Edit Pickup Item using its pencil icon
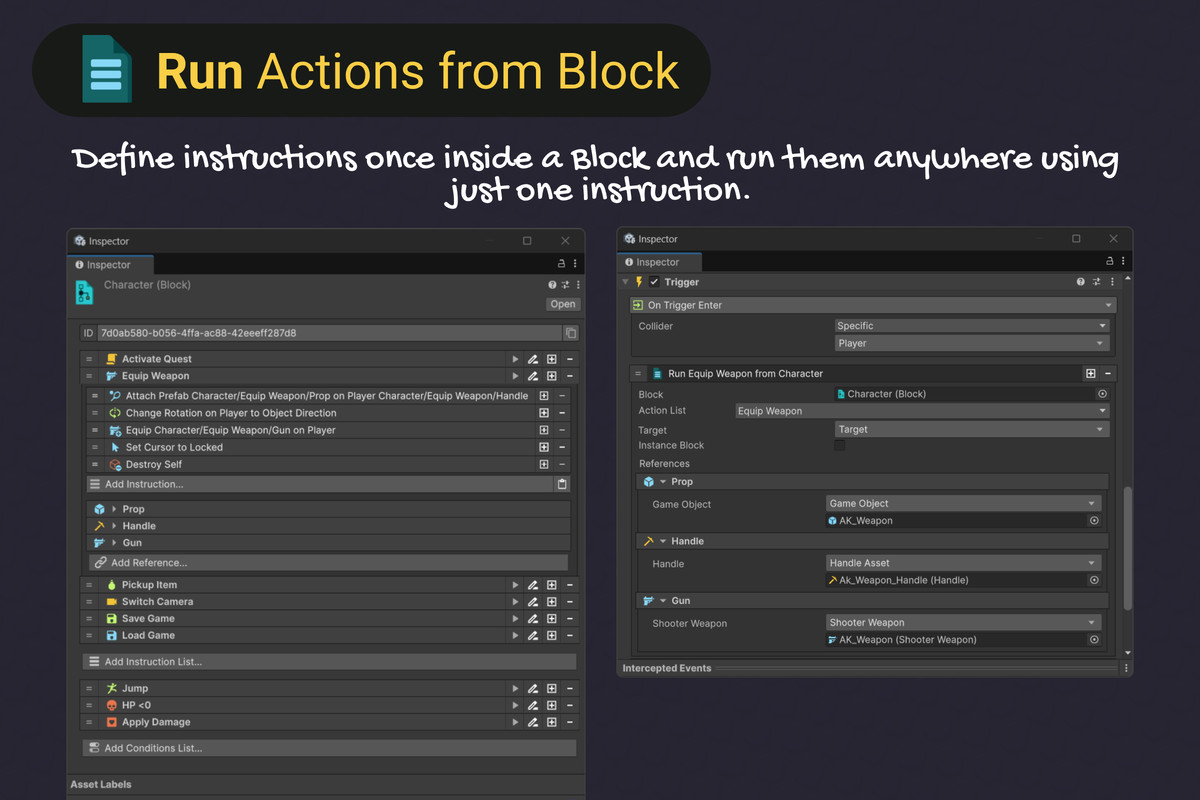 (x=533, y=584)
